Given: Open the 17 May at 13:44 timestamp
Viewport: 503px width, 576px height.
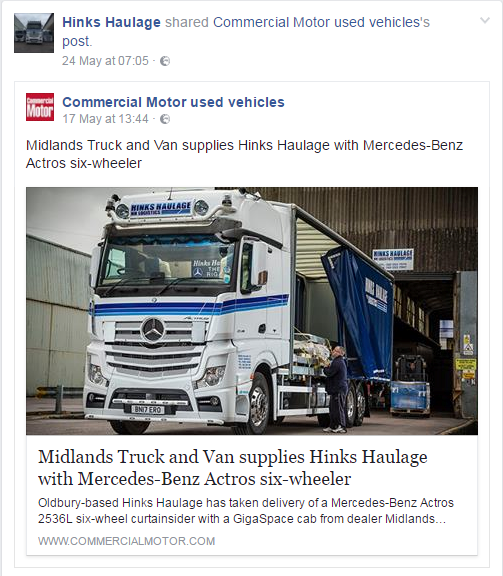Looking at the screenshot, I should tap(105, 119).
